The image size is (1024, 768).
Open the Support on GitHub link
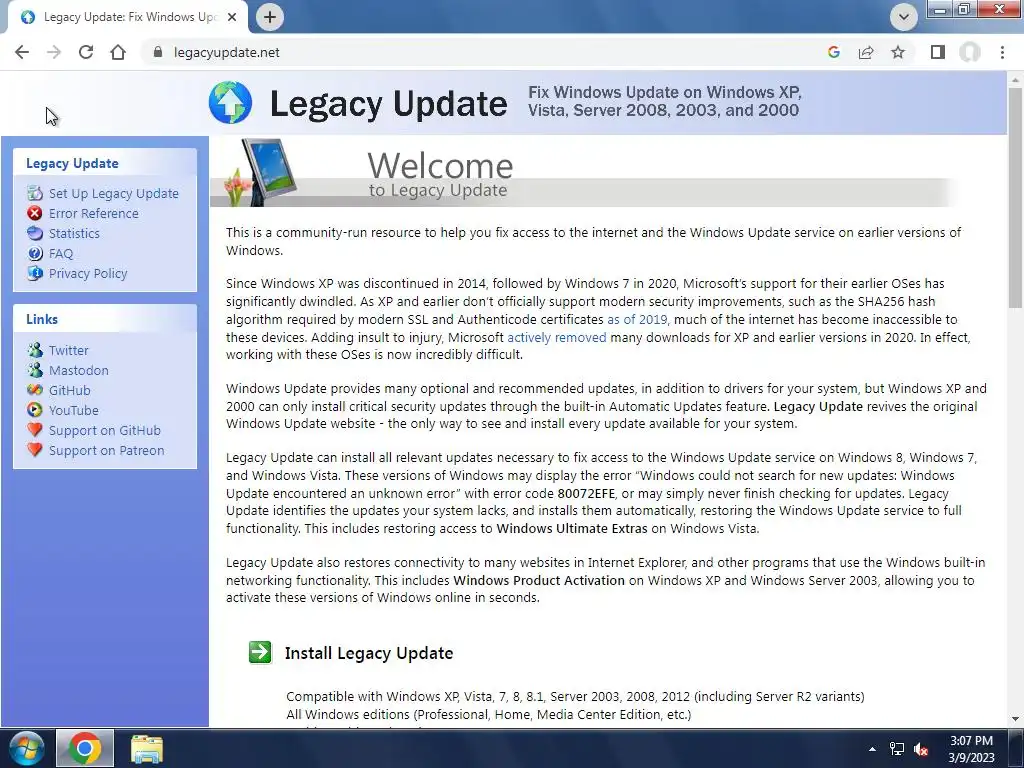[104, 430]
